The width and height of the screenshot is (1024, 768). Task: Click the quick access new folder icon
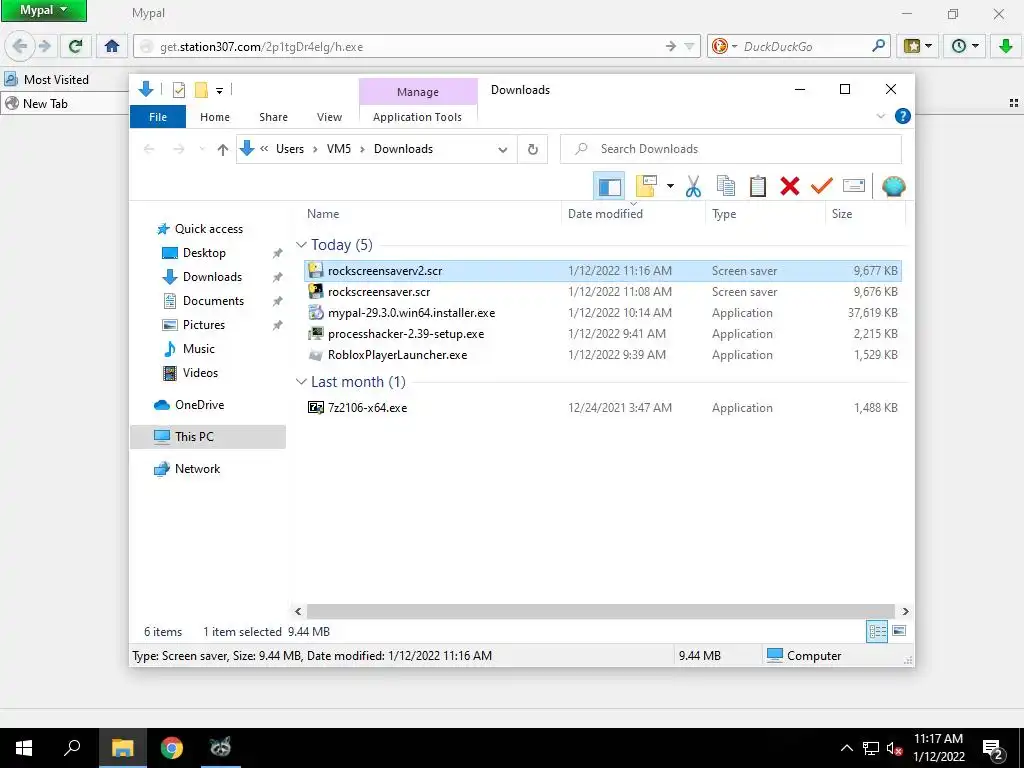pos(201,90)
